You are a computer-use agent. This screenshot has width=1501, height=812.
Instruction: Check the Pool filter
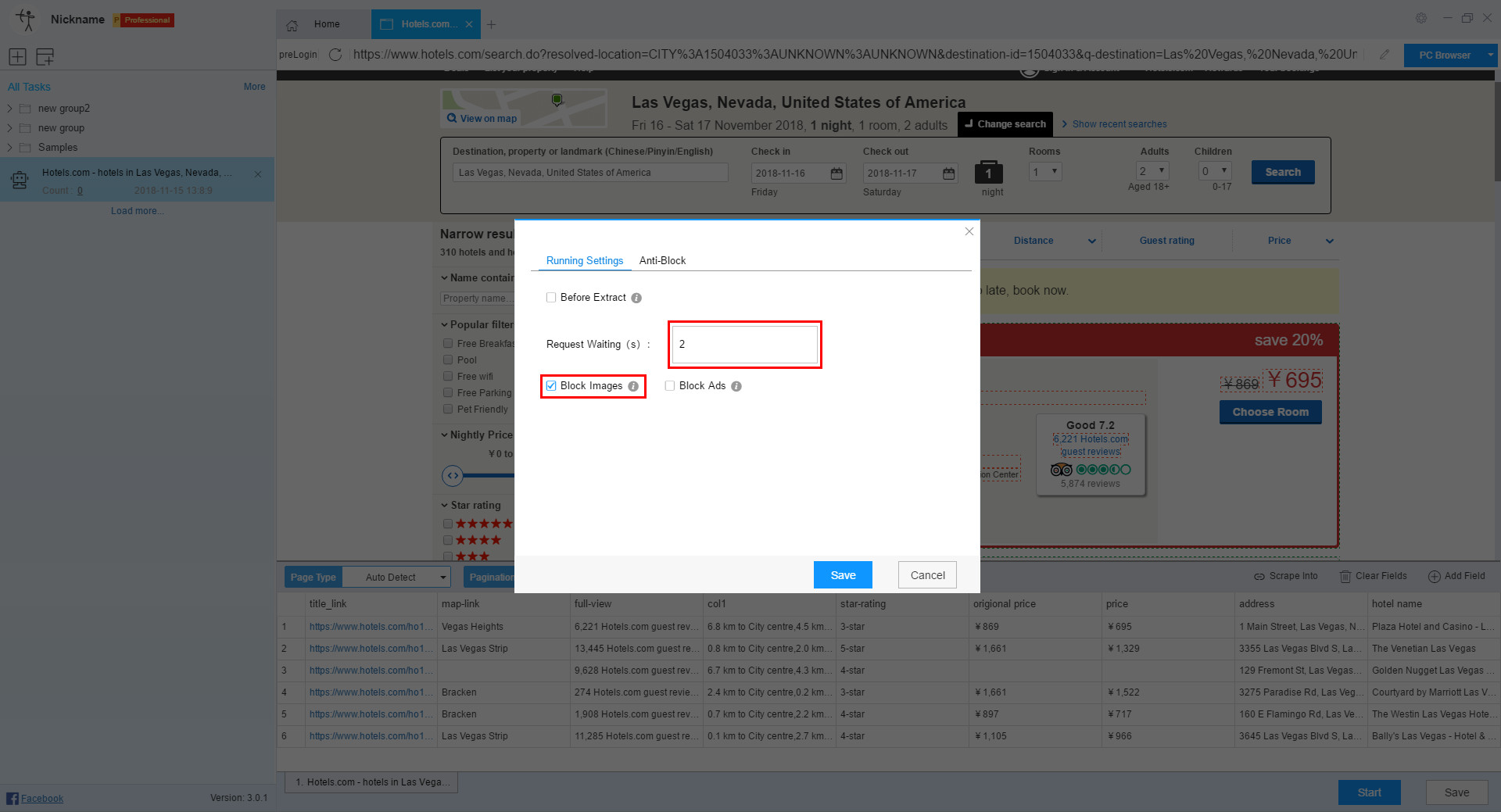point(448,359)
